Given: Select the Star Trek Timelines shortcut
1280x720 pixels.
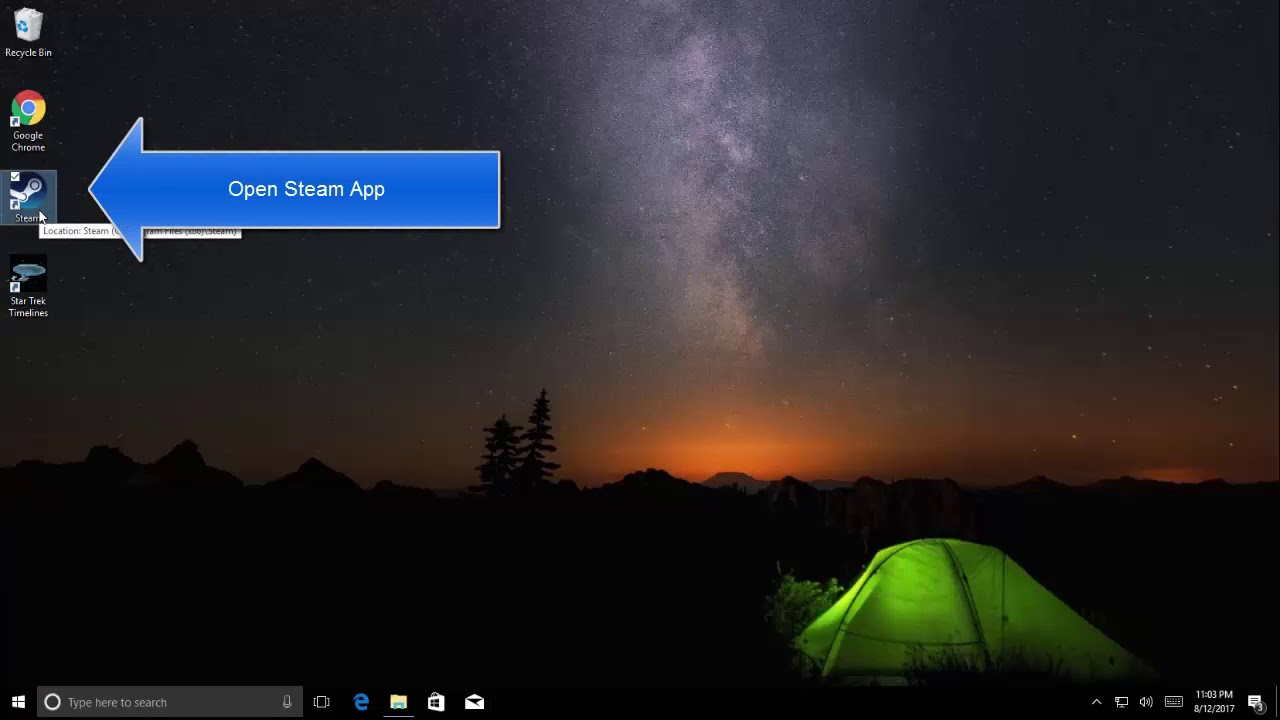Looking at the screenshot, I should tap(28, 288).
